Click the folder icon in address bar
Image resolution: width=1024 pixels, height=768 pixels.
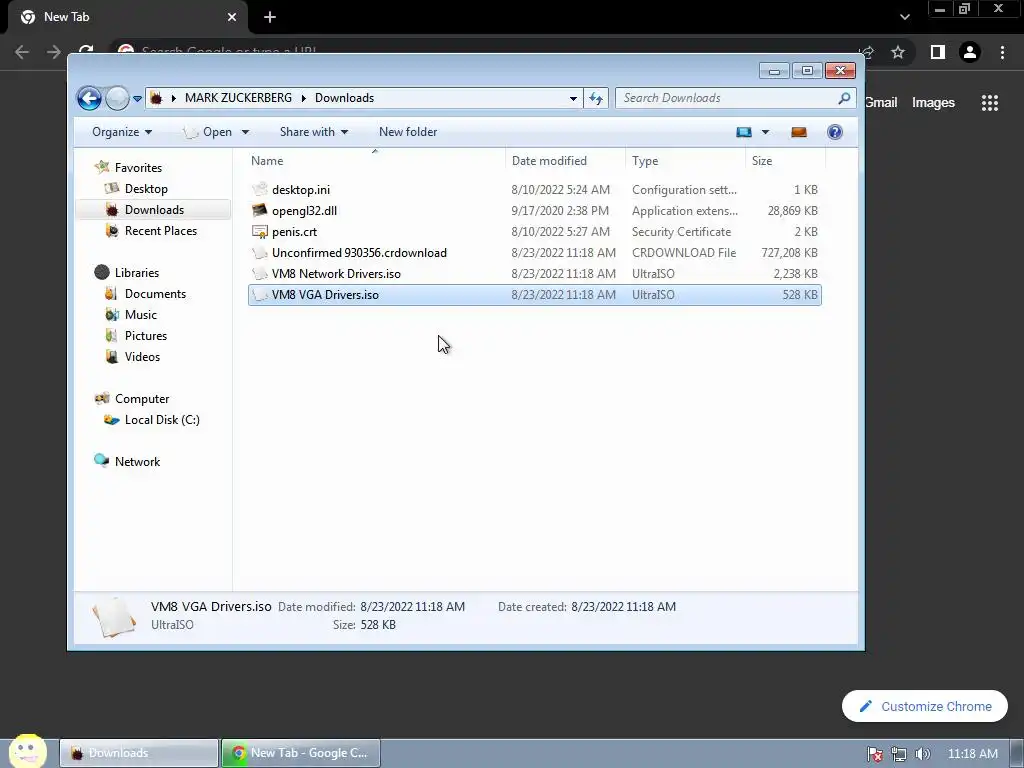click(x=156, y=98)
